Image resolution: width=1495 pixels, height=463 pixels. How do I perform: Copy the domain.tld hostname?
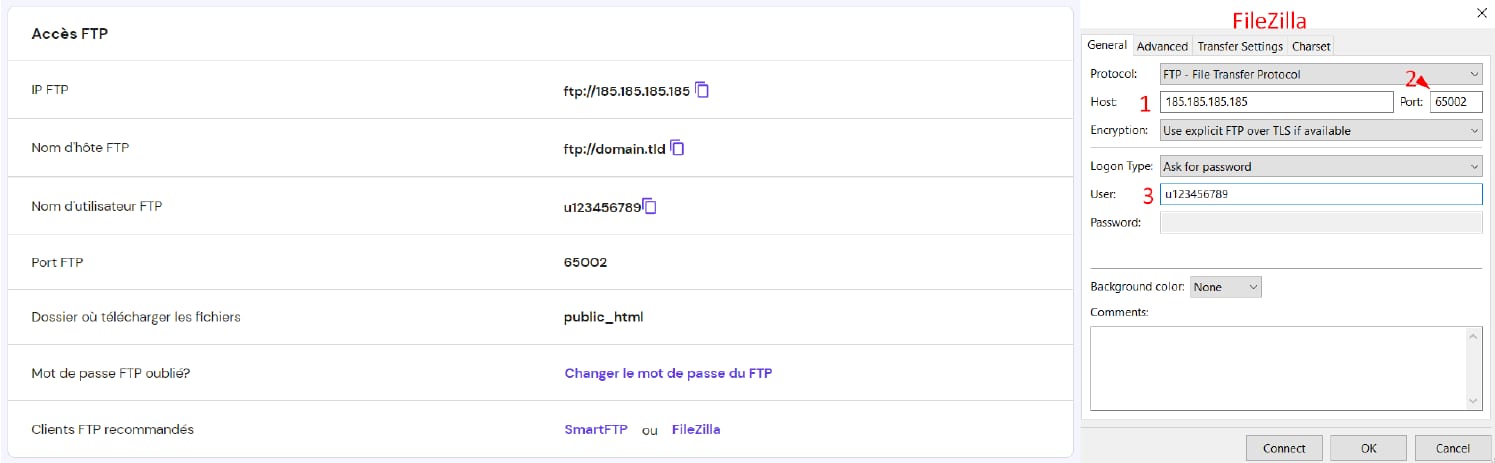[x=678, y=148]
